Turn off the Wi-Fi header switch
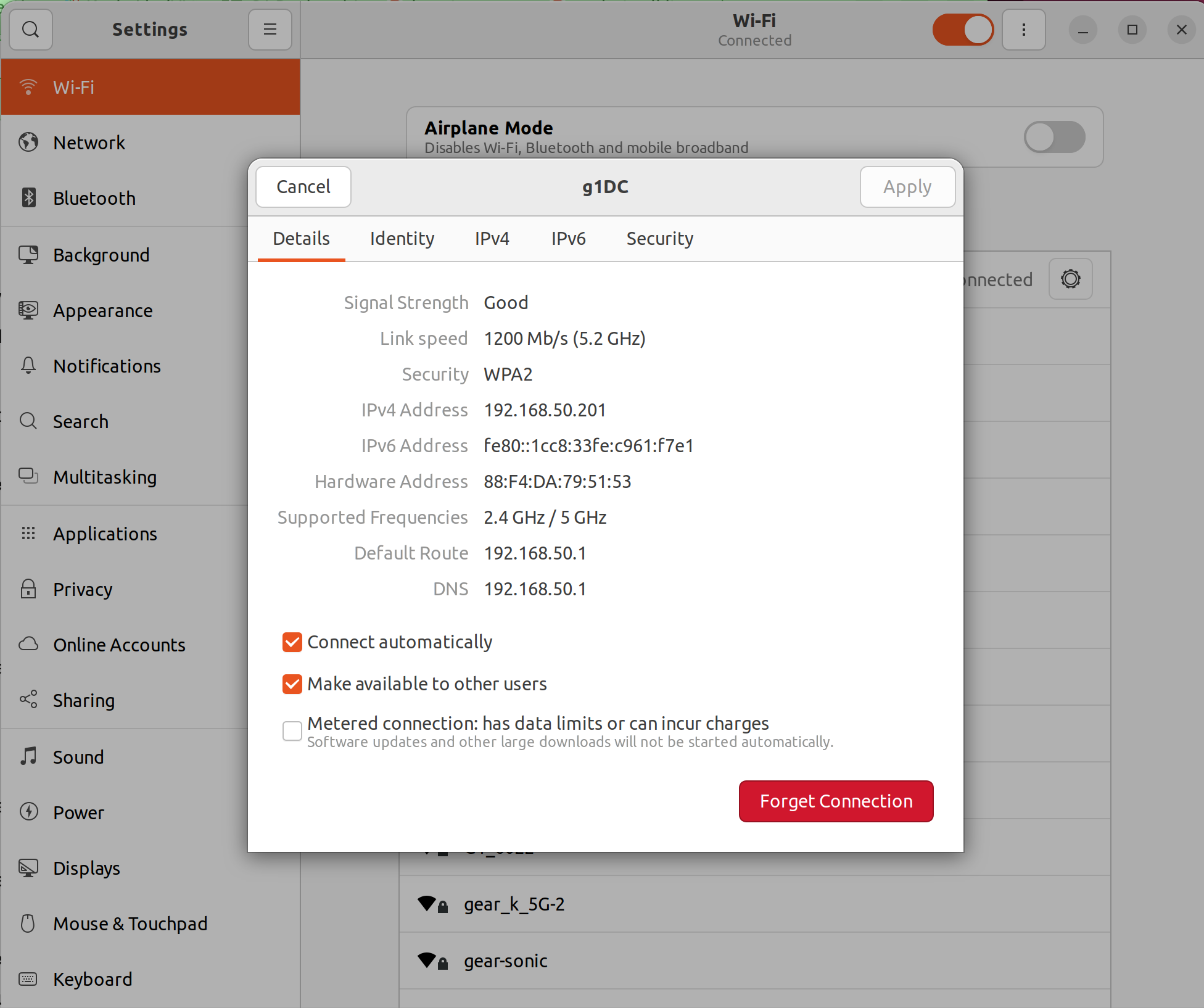 [x=962, y=30]
